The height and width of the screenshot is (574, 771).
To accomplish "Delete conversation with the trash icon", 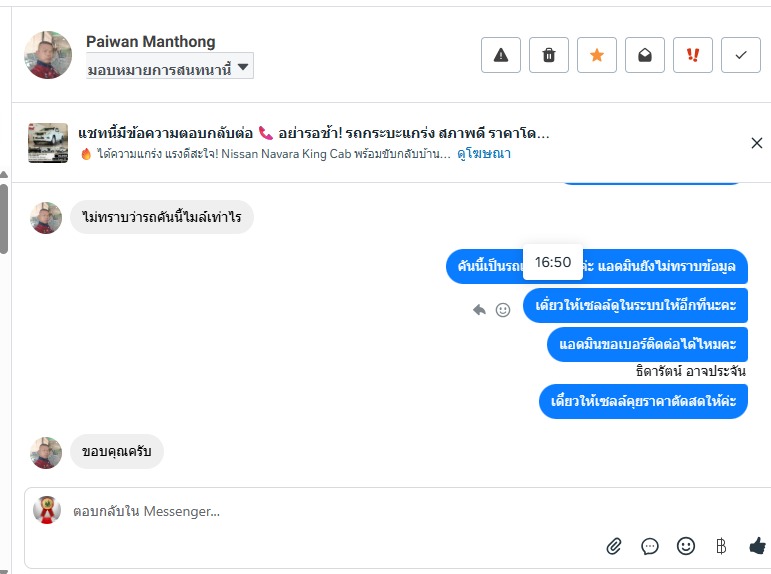I will click(549, 55).
